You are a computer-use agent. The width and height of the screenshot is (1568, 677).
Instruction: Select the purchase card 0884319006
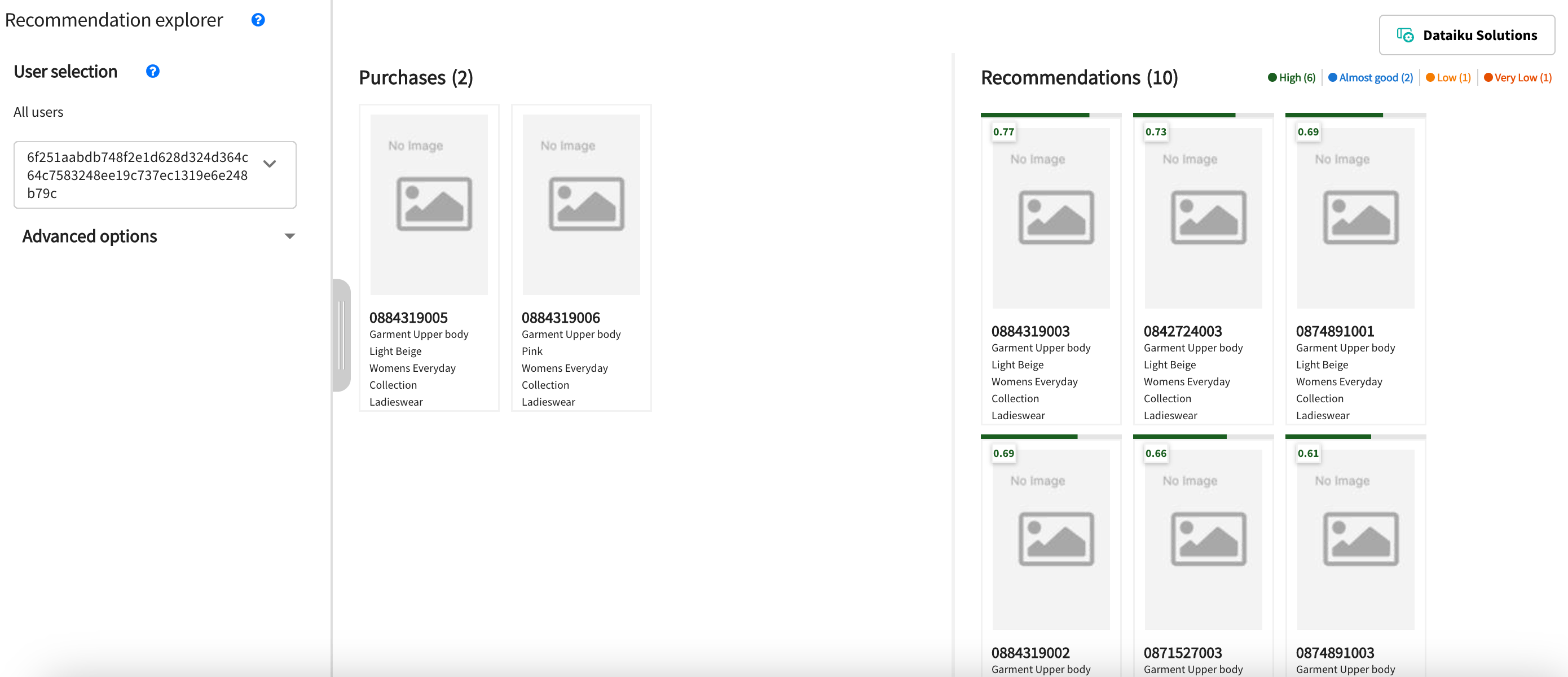coord(581,256)
